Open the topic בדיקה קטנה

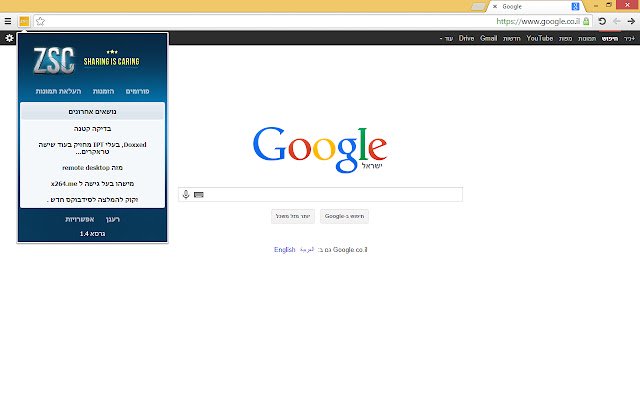pyautogui.click(x=93, y=129)
